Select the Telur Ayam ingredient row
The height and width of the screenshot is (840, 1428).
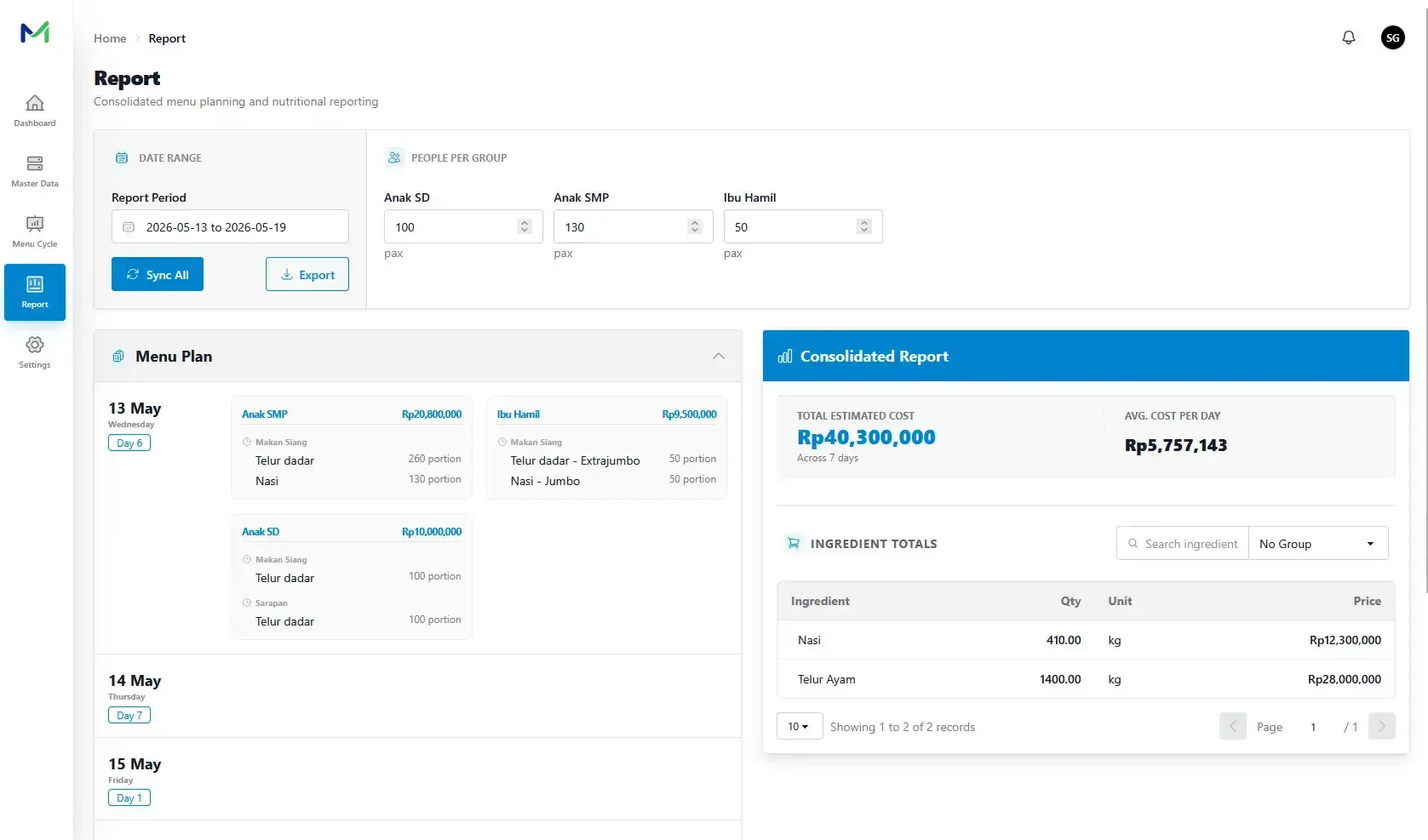coord(1086,679)
